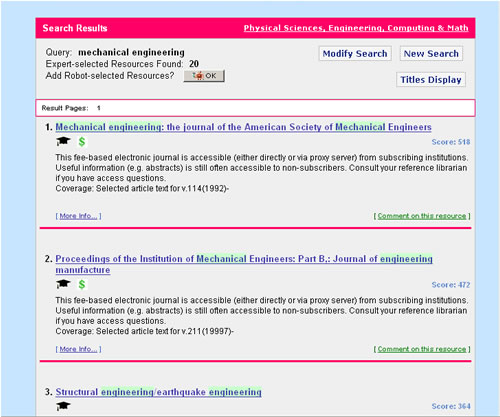Select result page 1
Screen dimensions: 500x417
99,108
